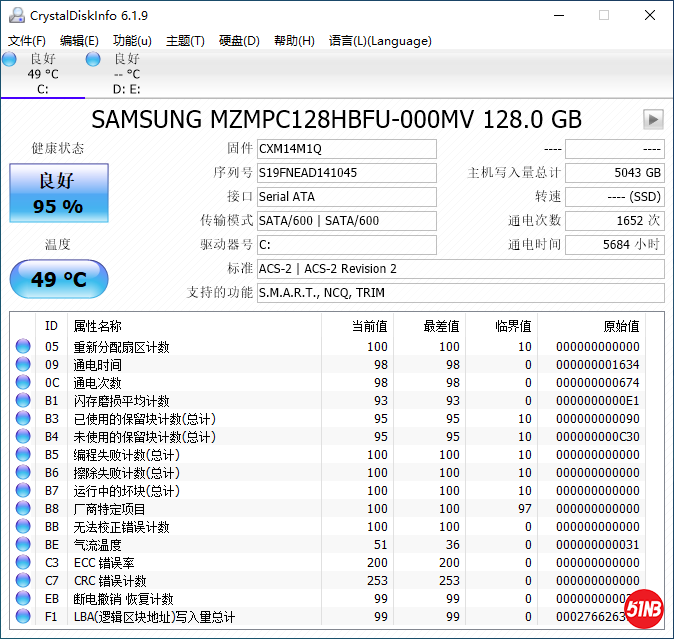Open the 主题(T) menu
This screenshot has width=674, height=639.
click(185, 41)
